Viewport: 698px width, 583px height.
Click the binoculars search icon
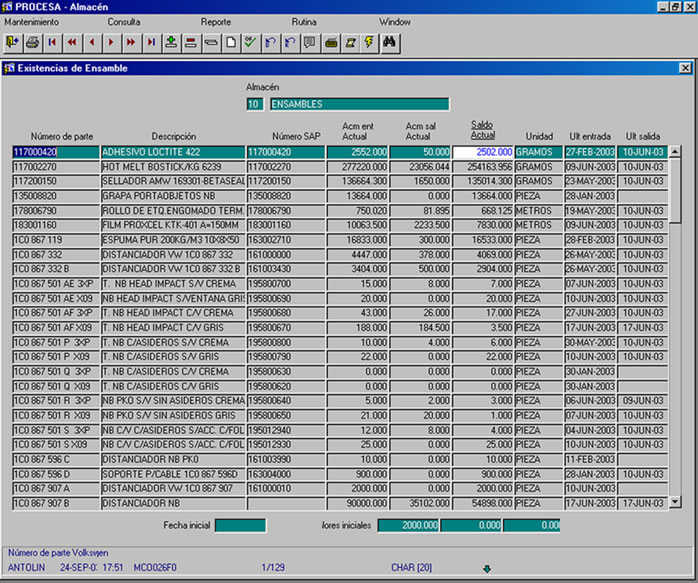390,42
